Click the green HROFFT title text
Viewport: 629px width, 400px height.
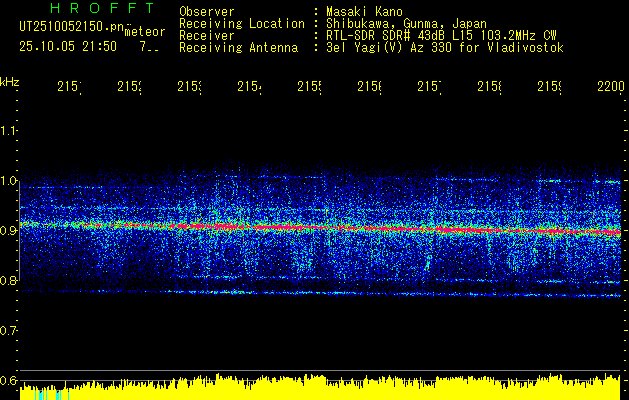coord(102,8)
